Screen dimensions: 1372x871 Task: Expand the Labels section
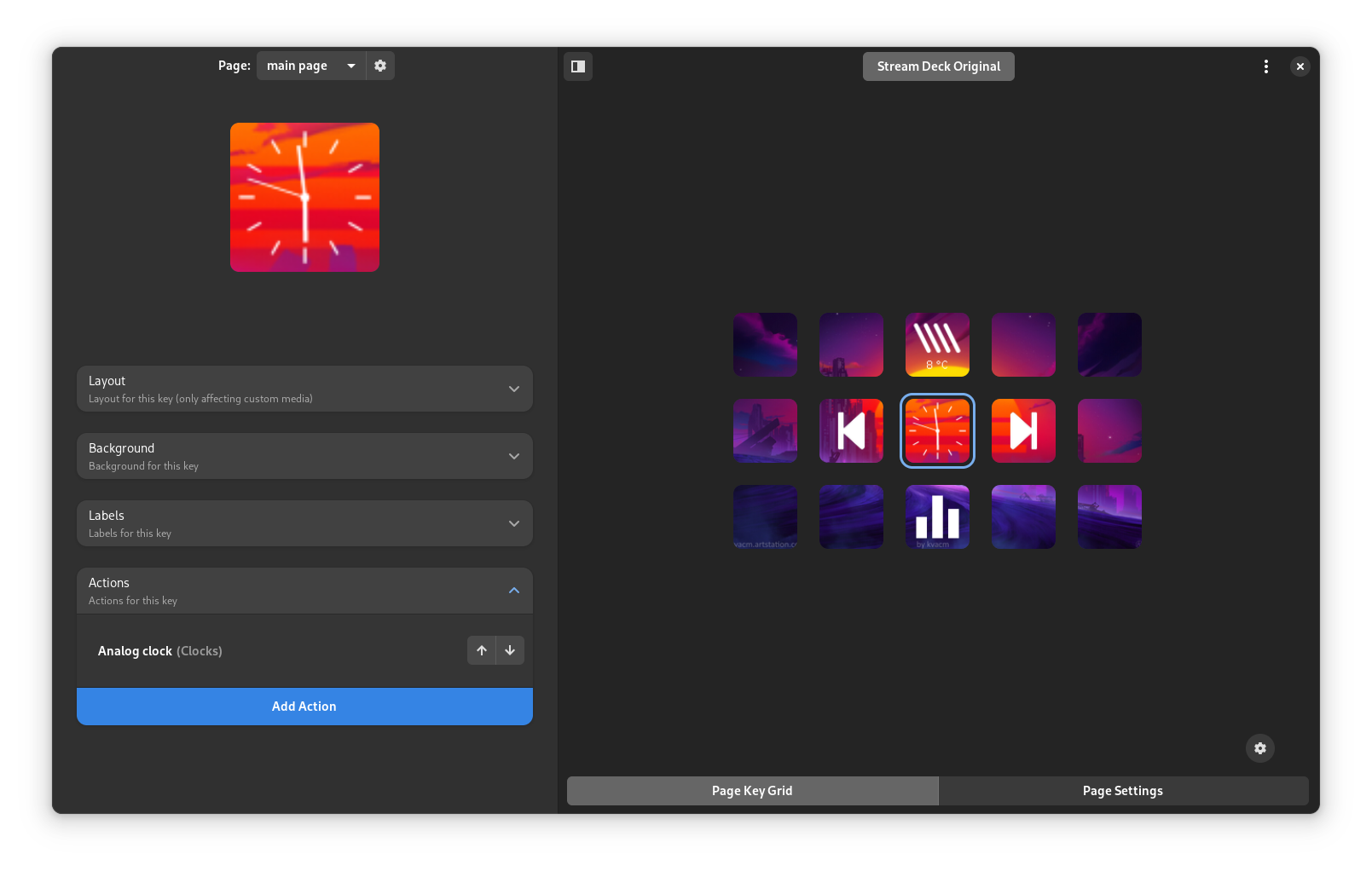[x=304, y=524]
